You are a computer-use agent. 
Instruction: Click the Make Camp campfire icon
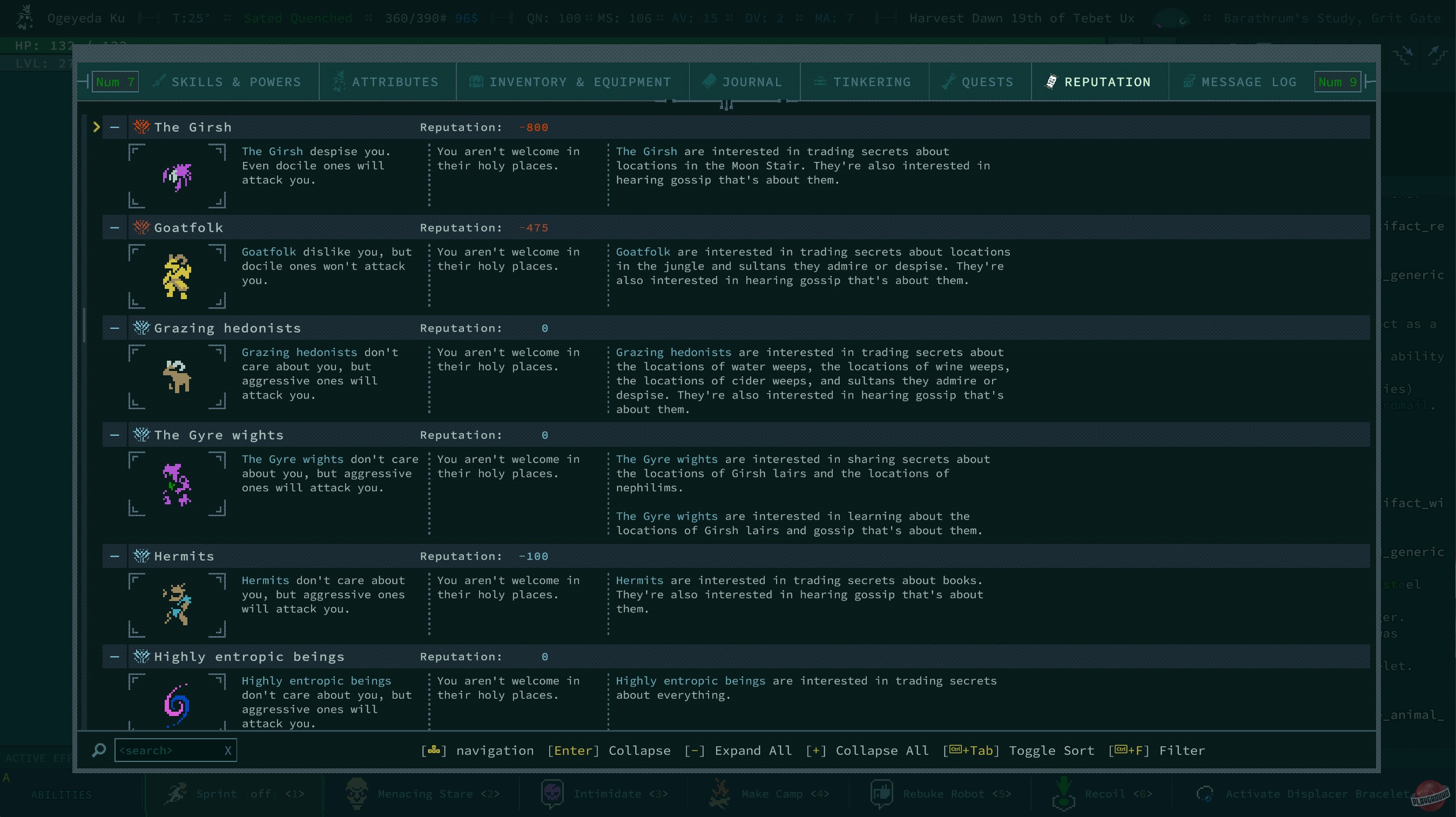719,793
